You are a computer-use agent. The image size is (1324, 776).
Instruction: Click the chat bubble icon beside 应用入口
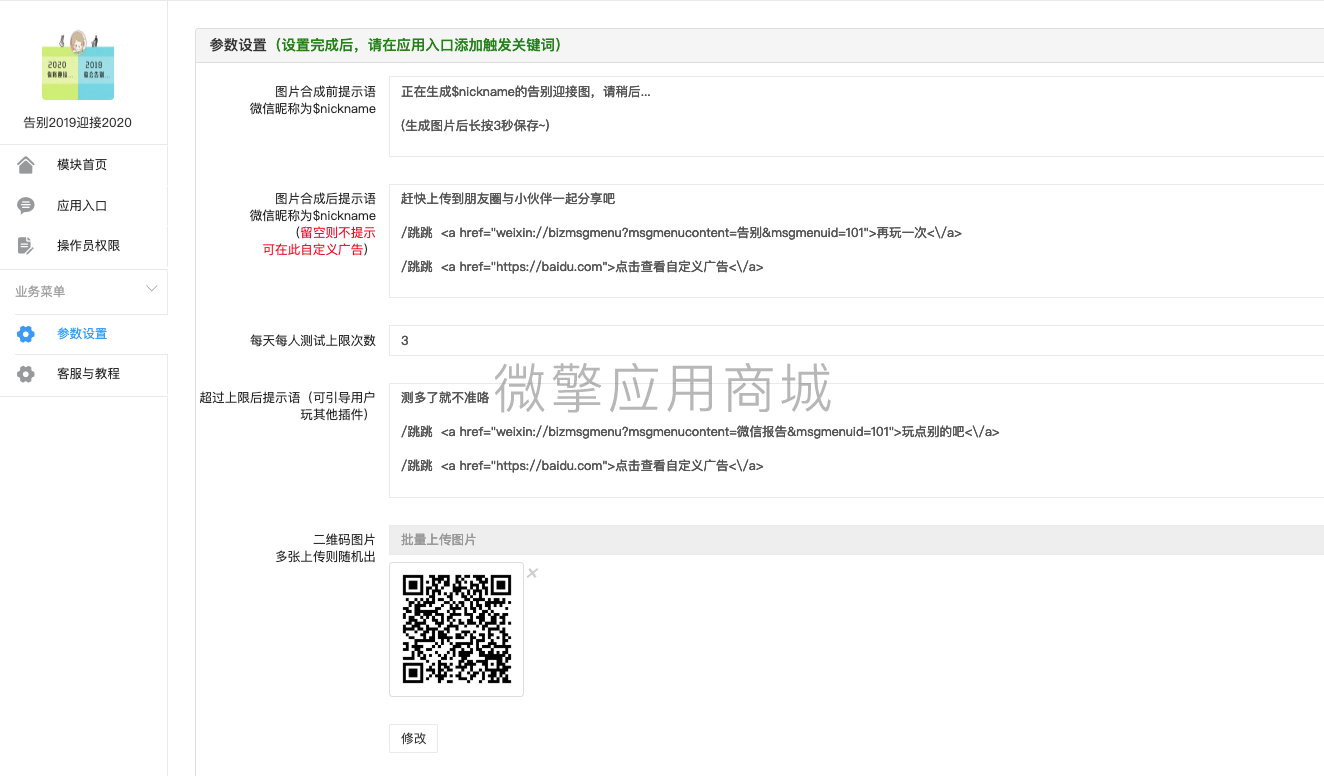26,205
